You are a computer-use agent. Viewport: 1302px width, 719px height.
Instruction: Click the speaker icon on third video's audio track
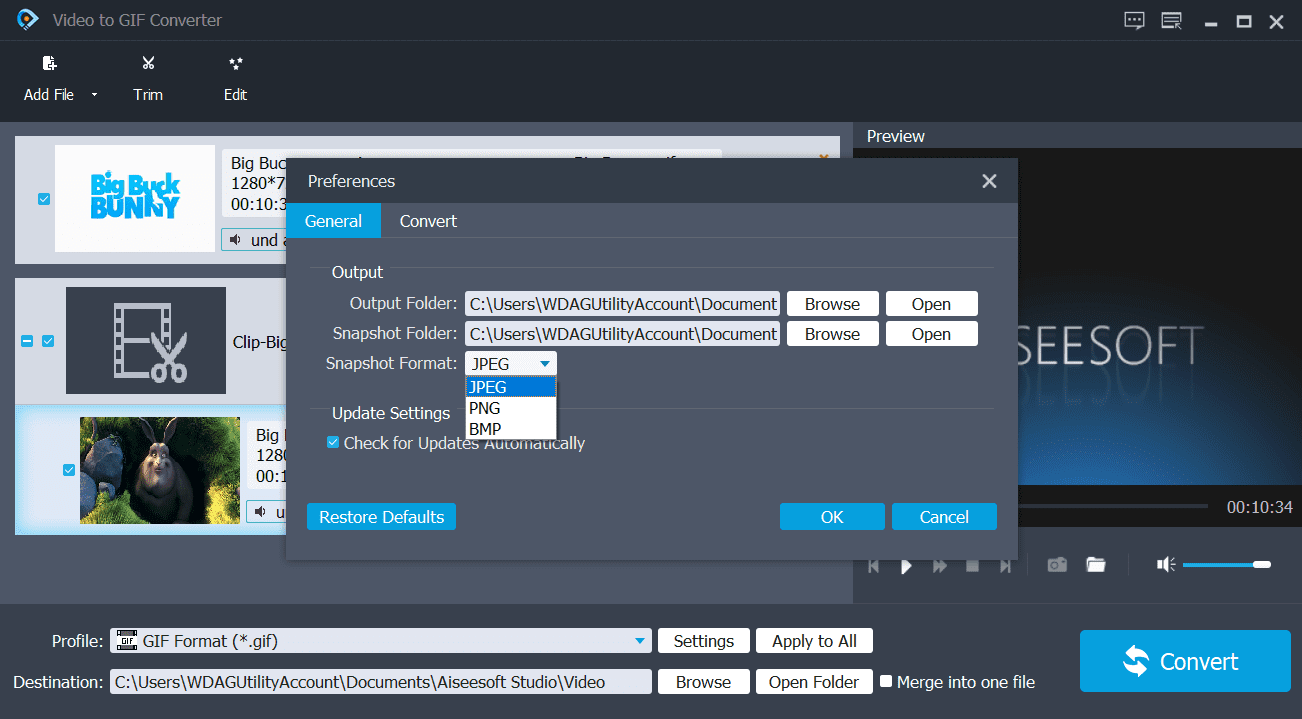pyautogui.click(x=260, y=512)
